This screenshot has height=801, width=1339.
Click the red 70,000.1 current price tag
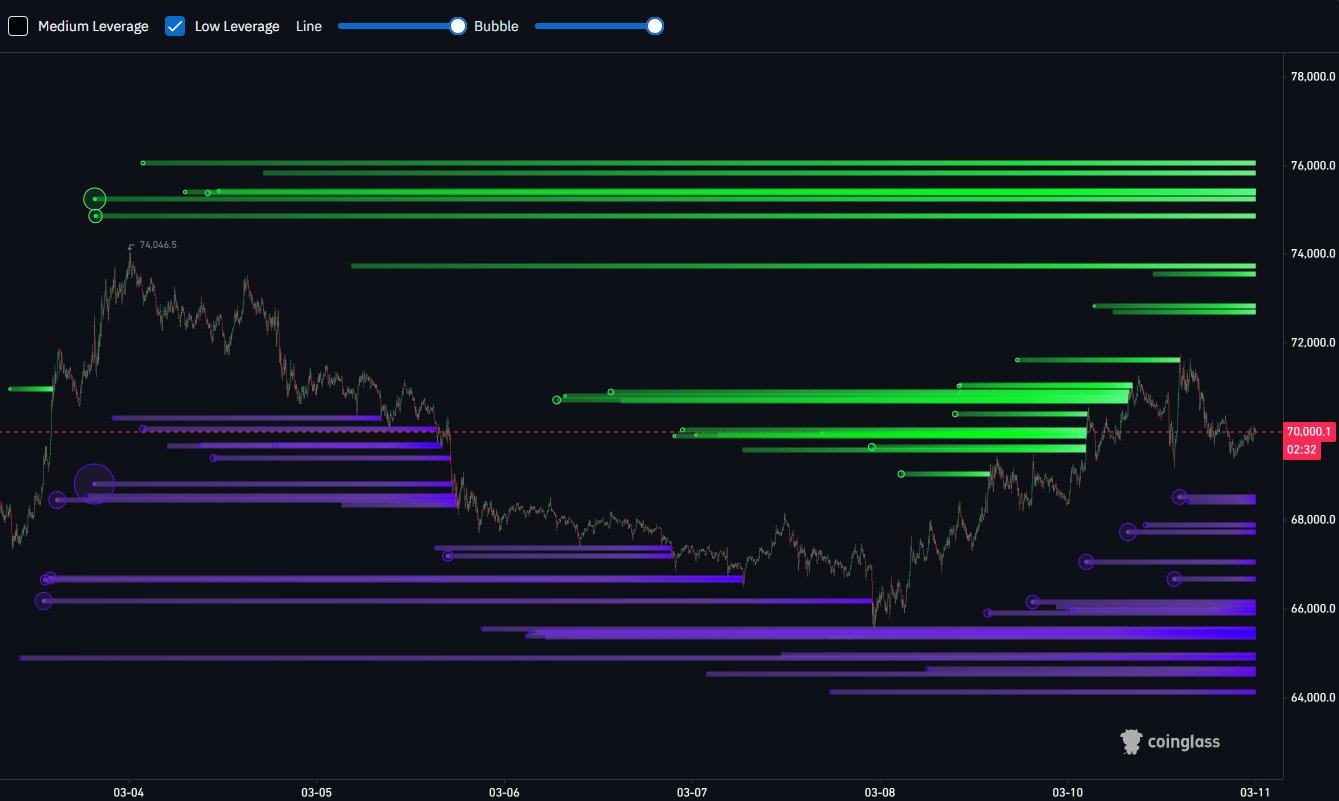coord(1309,431)
